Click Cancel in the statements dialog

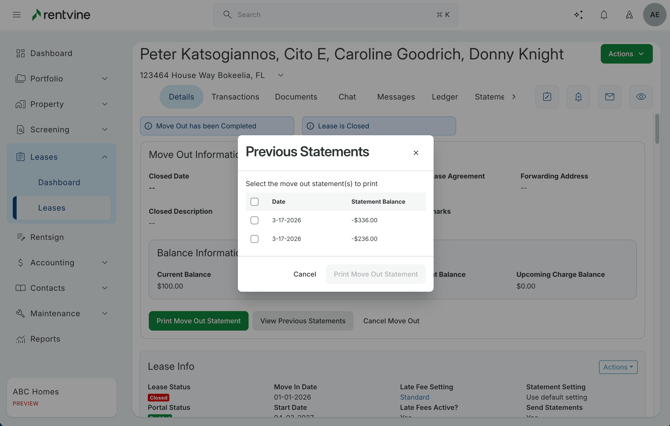305,274
